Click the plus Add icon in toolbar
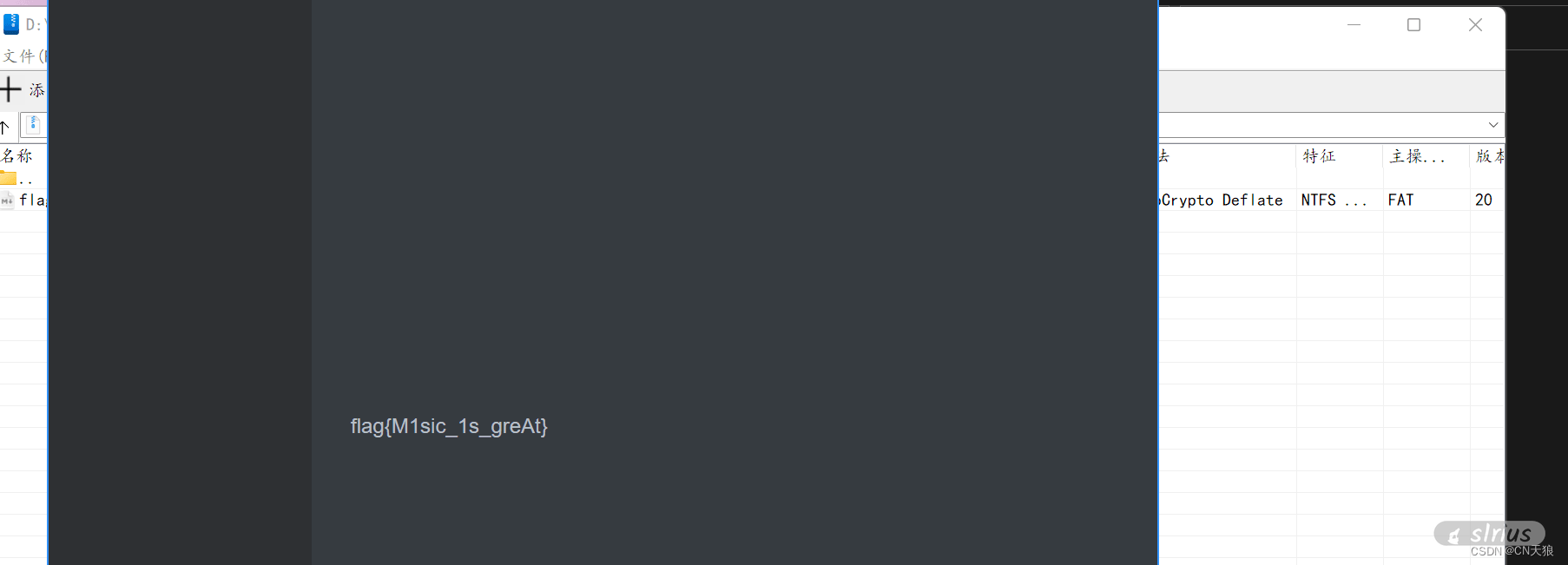The height and width of the screenshot is (565, 1568). [10, 89]
